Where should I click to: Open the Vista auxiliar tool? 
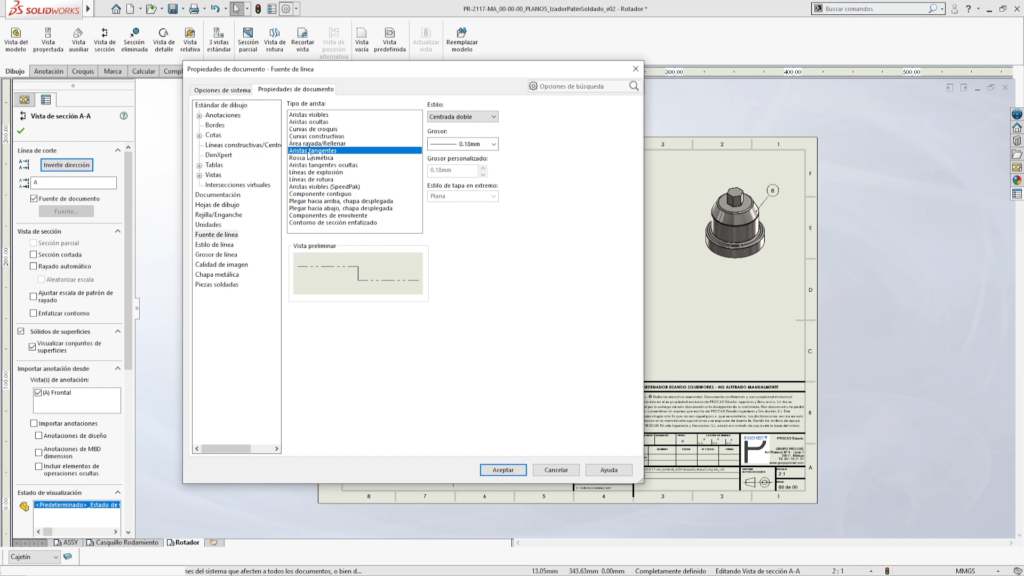click(x=78, y=39)
